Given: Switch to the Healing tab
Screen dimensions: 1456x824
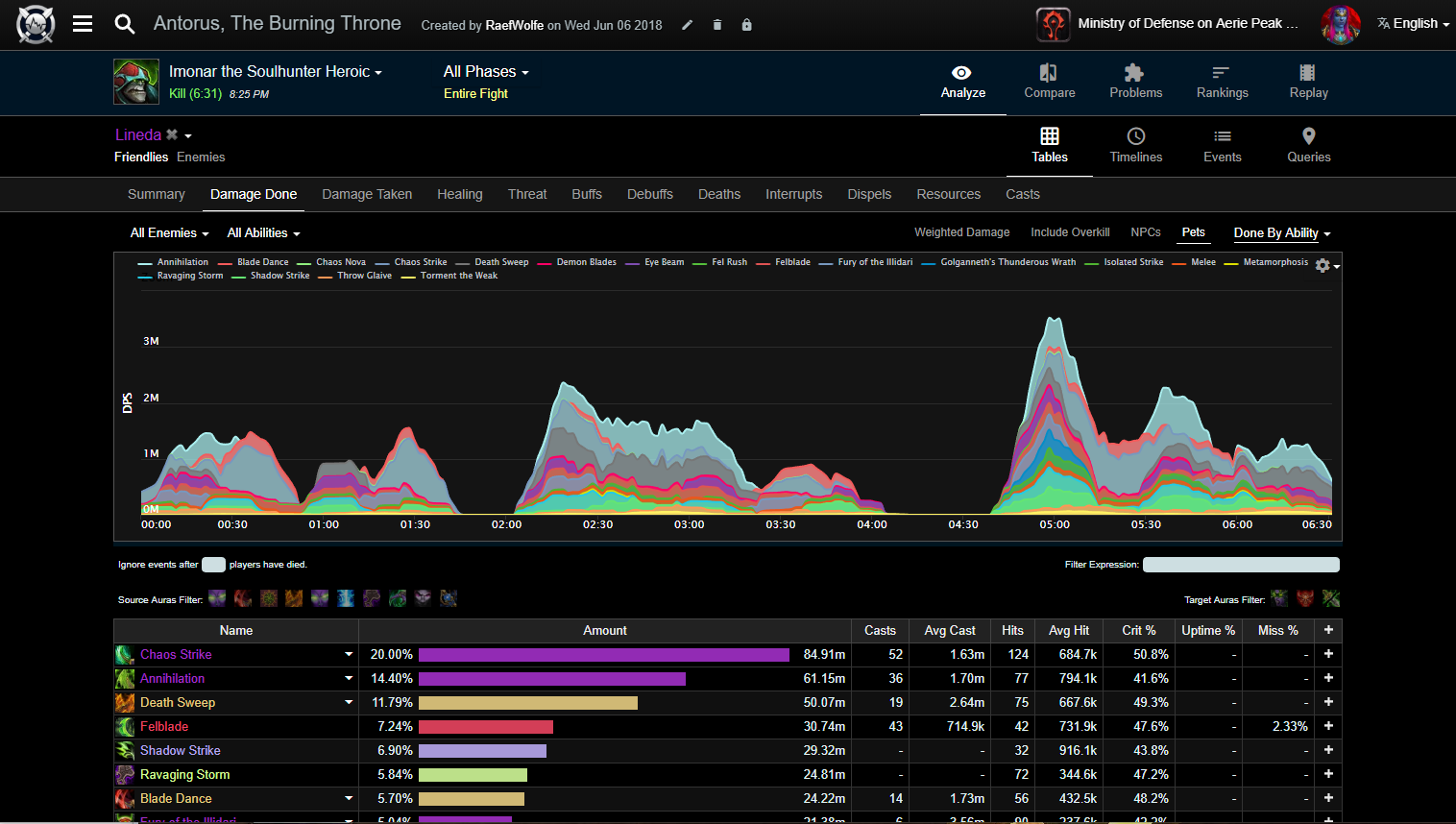Looking at the screenshot, I should tap(460, 194).
